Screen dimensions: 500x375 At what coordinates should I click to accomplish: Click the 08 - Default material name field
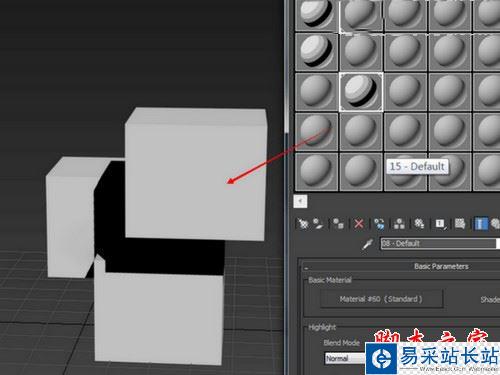click(x=438, y=243)
